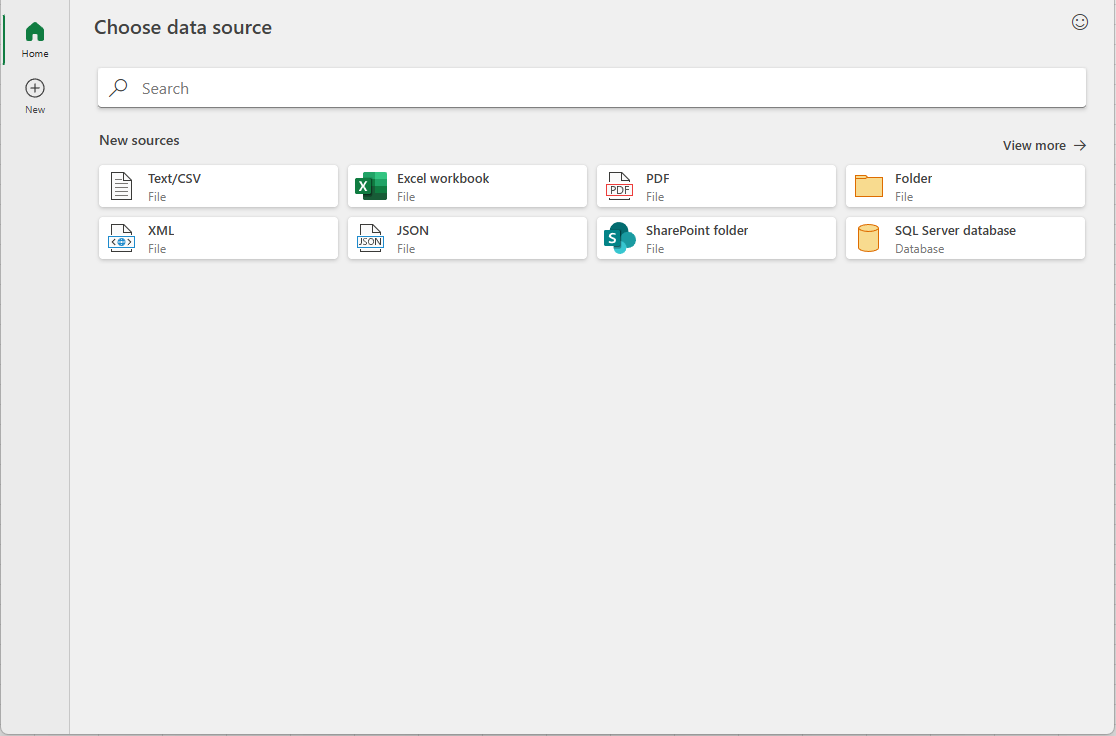Select the Text/CSV file icon
This screenshot has width=1116, height=736.
121,186
